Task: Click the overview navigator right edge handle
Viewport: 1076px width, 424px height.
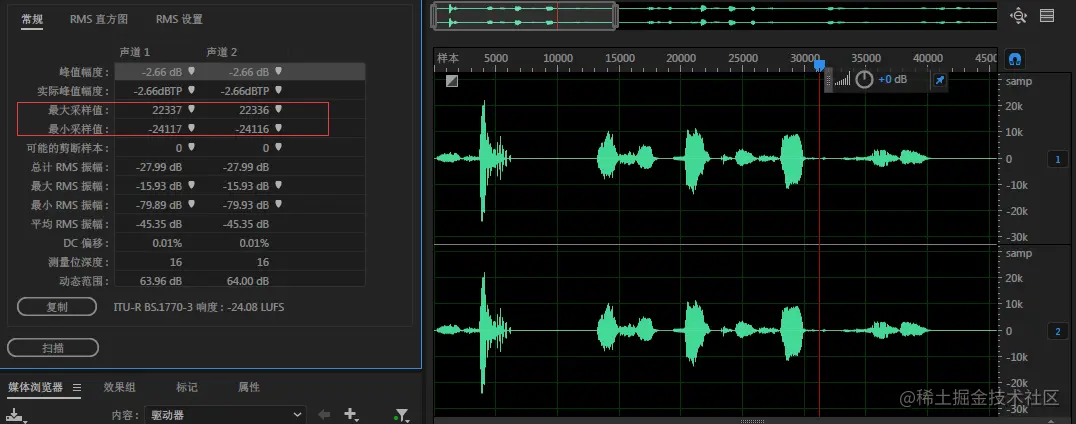Action: click(x=616, y=16)
